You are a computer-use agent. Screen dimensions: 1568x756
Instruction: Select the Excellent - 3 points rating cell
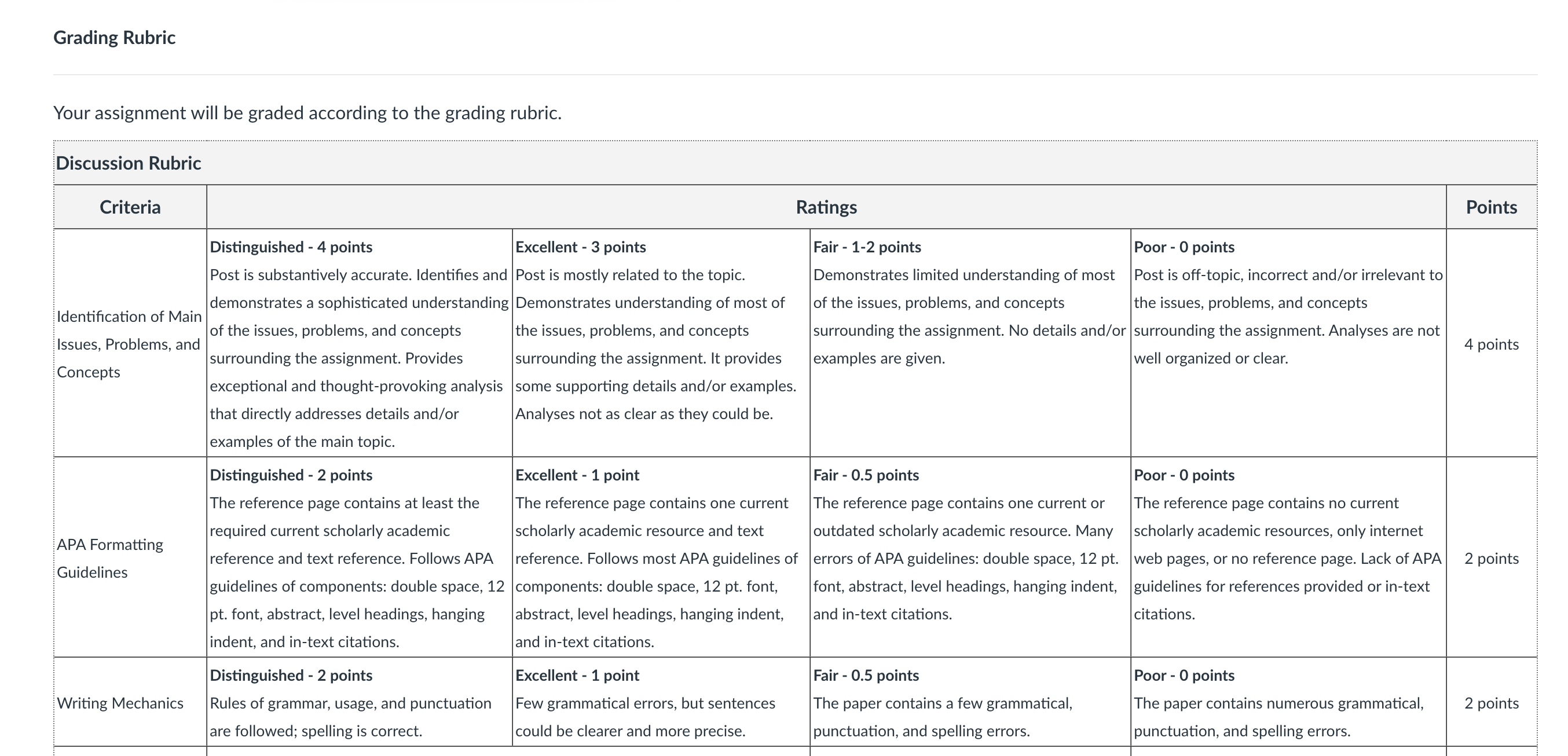coord(661,343)
